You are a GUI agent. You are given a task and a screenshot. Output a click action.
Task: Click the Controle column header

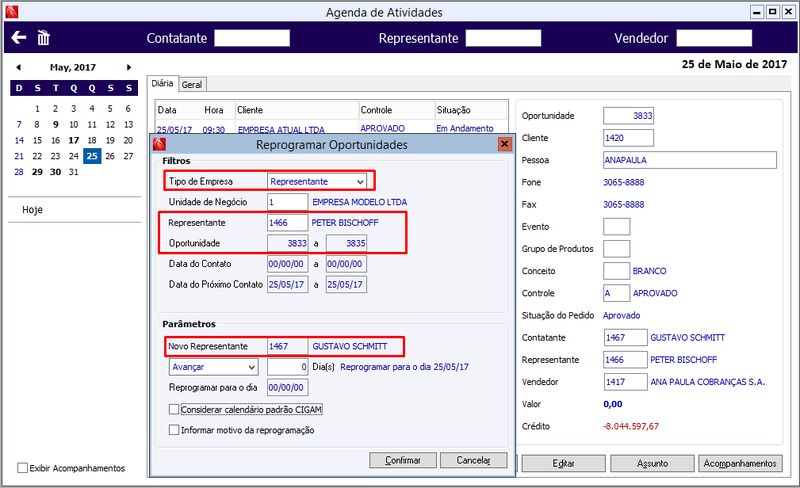396,110
